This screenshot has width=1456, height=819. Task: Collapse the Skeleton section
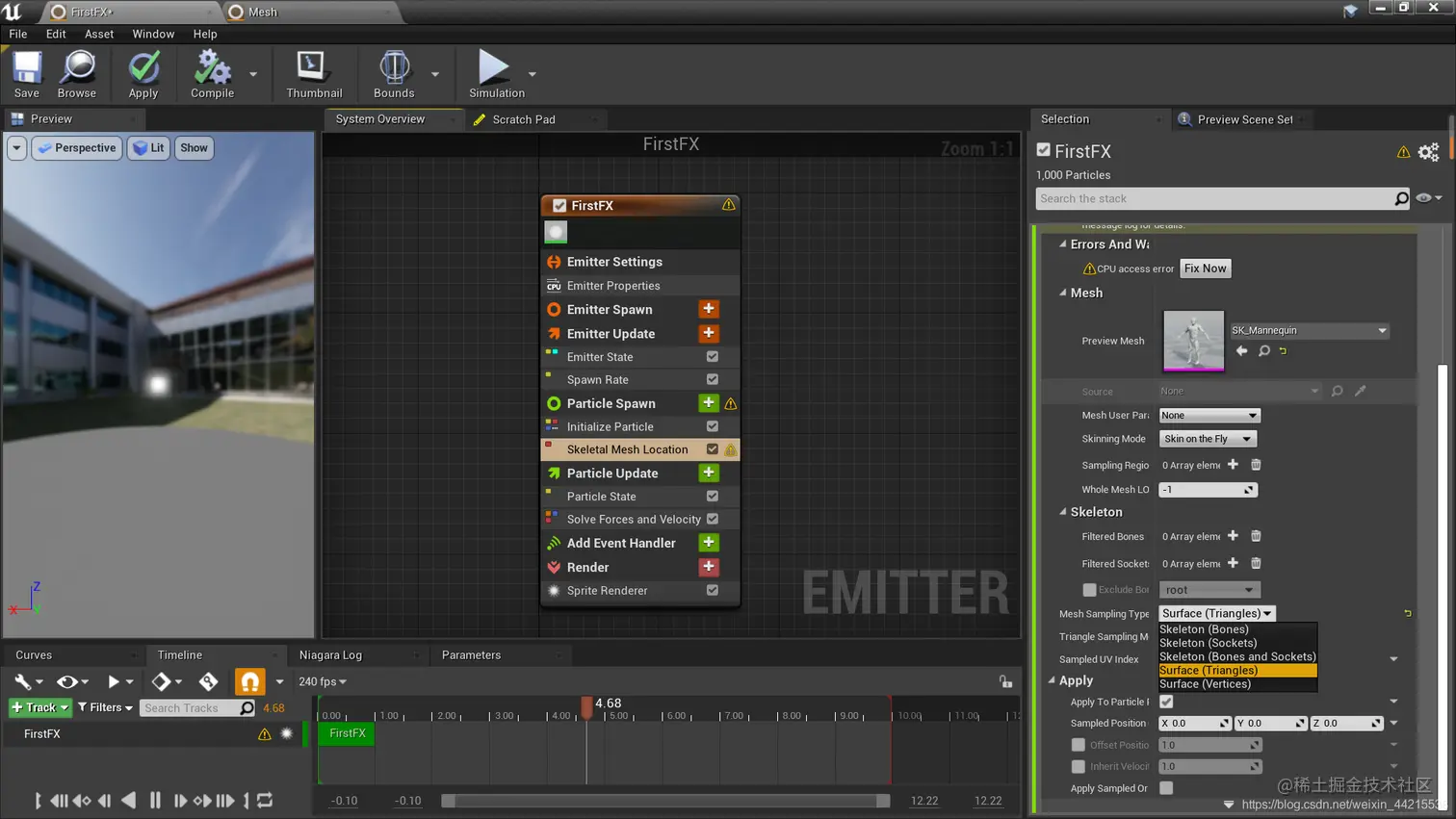click(x=1063, y=512)
